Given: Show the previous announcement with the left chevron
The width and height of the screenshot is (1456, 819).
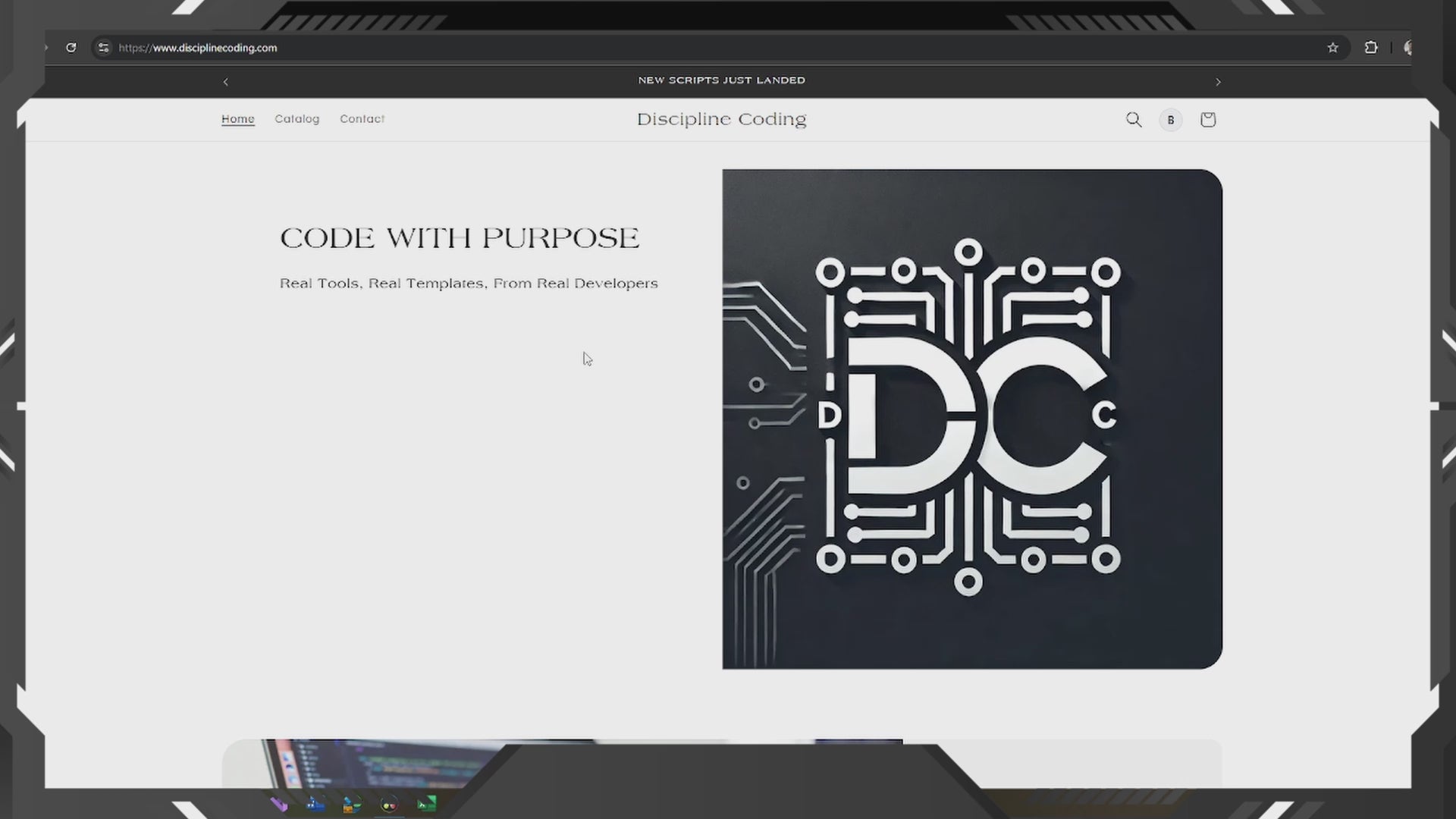Looking at the screenshot, I should click(225, 82).
